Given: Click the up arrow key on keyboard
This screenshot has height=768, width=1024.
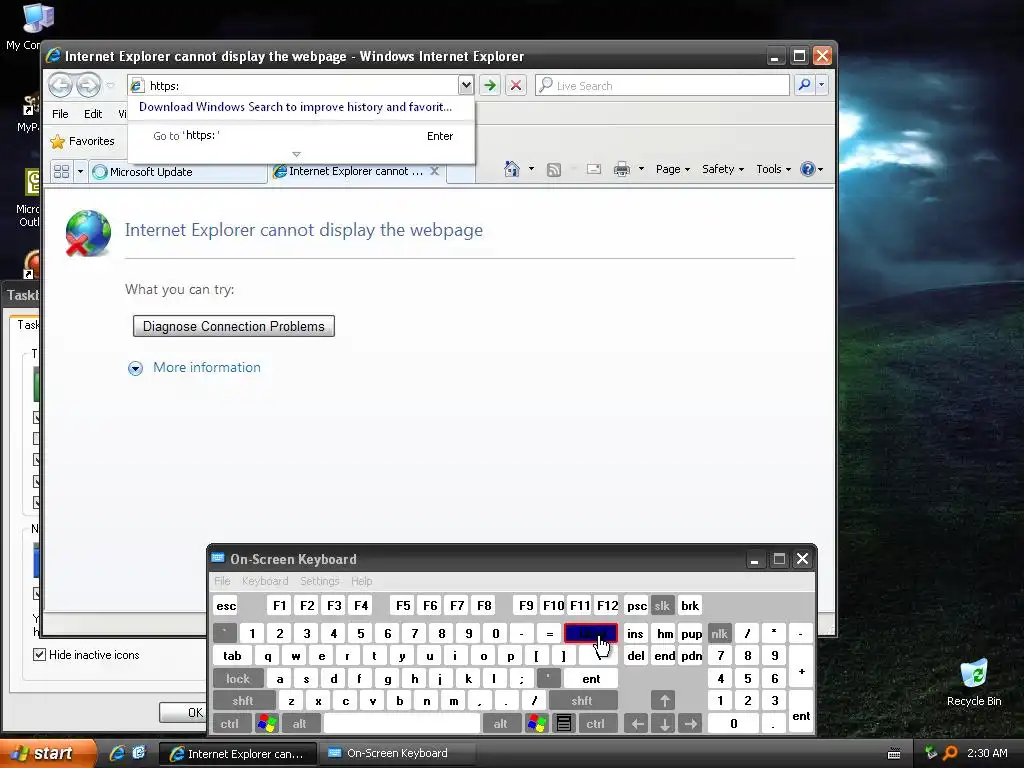Looking at the screenshot, I should (664, 701).
